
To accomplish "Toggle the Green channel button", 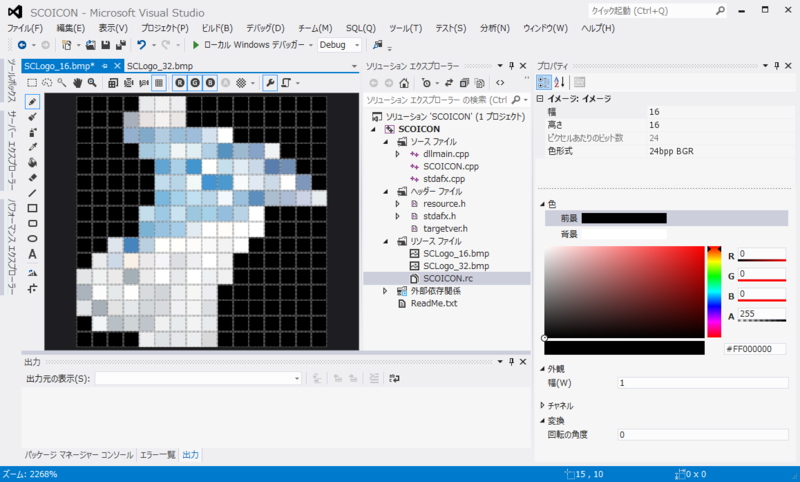I will [195, 83].
